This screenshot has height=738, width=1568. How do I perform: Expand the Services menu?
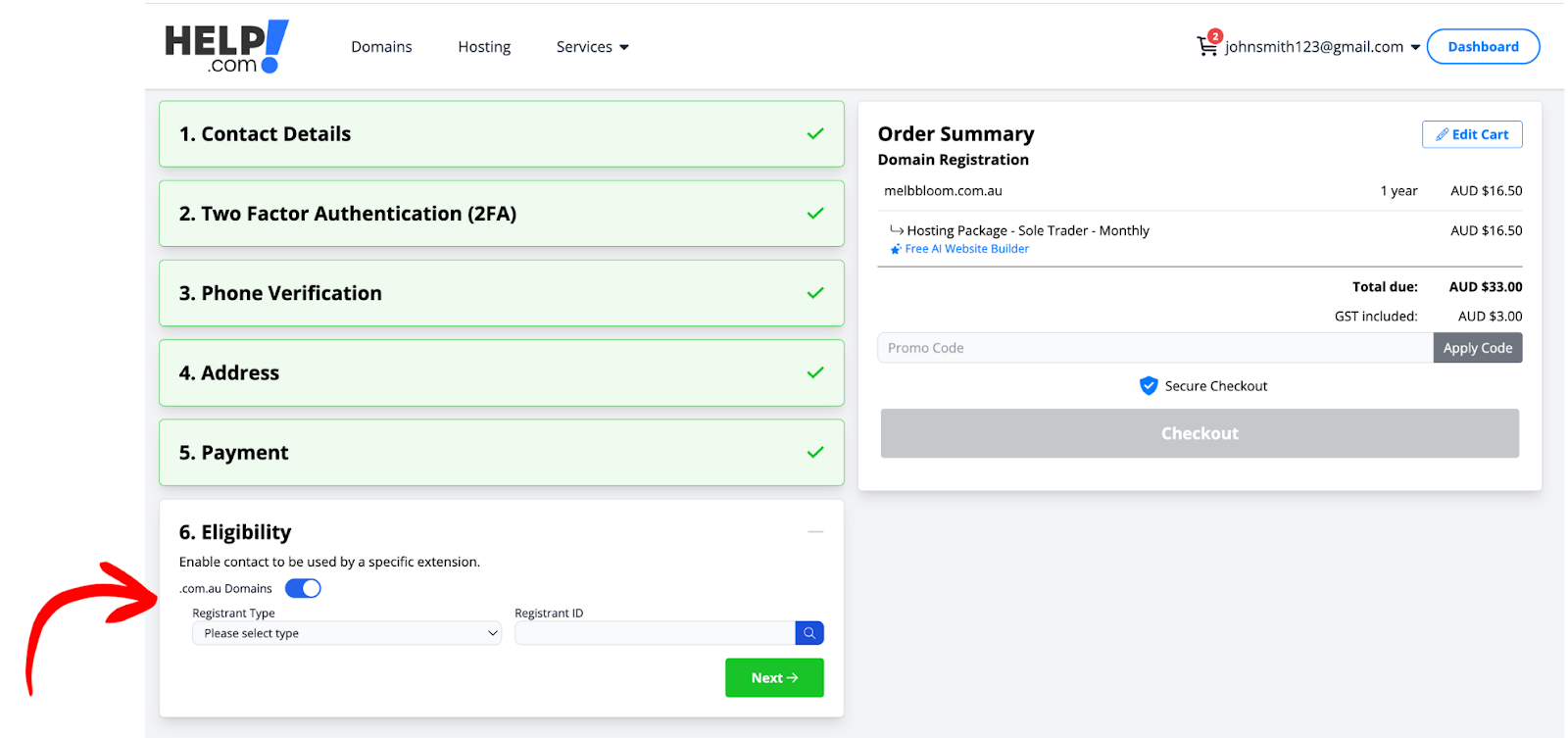[592, 47]
